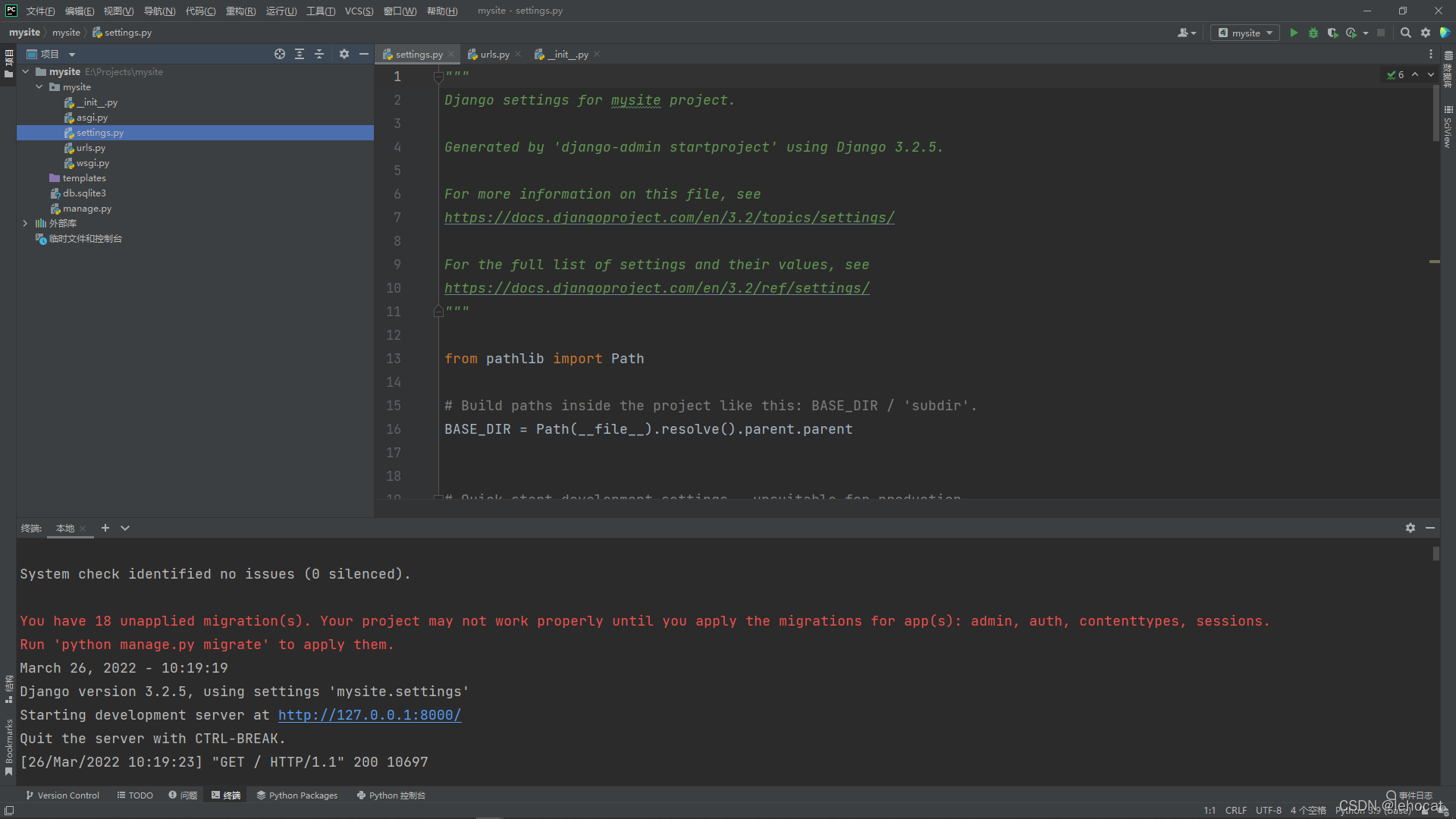
Task: Toggle tool window bars square icon bottom-left
Action: point(8,810)
